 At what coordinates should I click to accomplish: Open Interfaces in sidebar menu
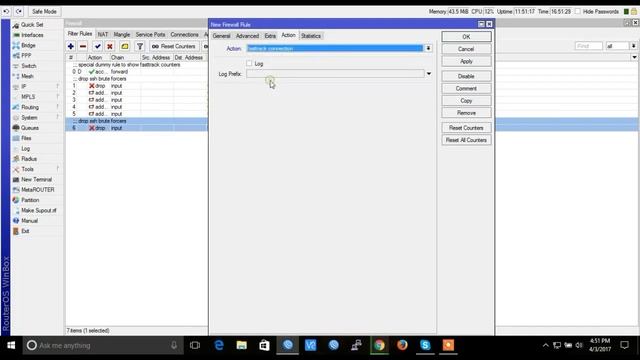[32, 35]
